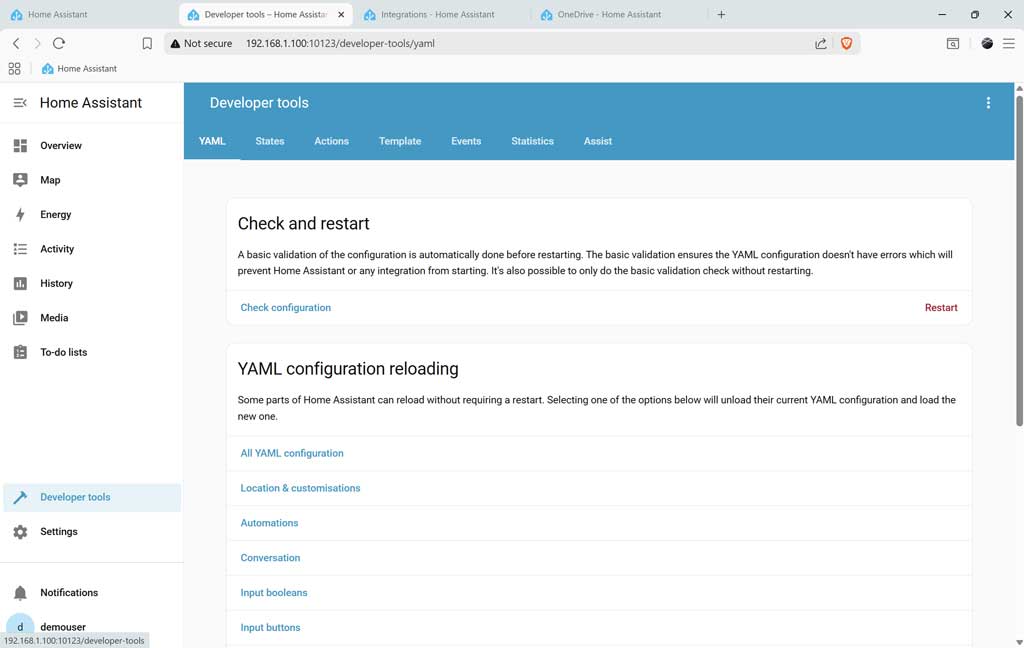
Task: Open Developer tools three-dot overflow menu
Action: point(988,103)
